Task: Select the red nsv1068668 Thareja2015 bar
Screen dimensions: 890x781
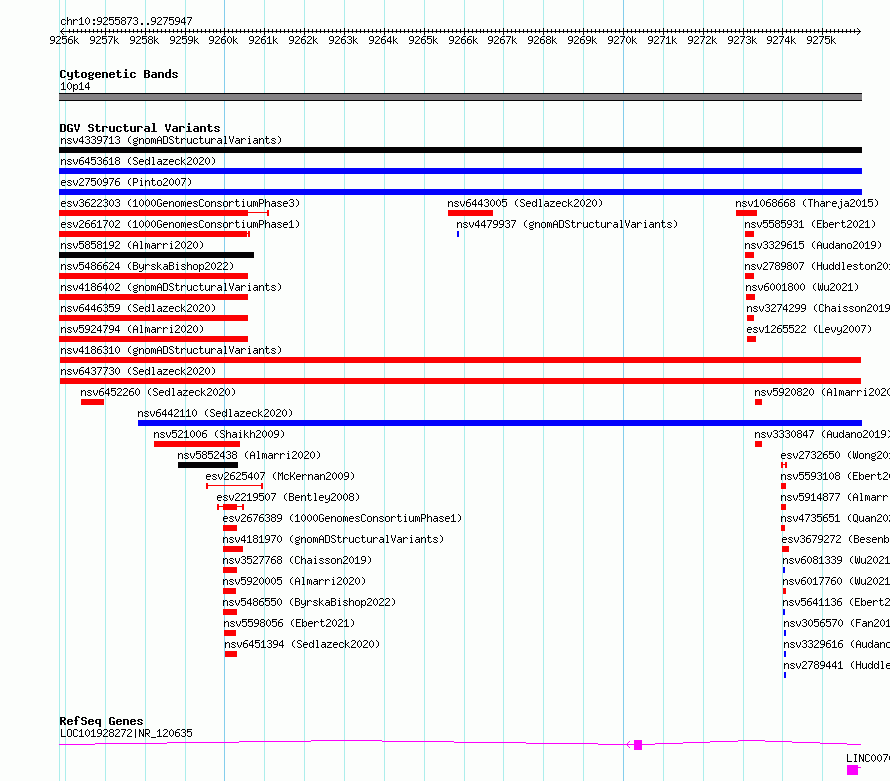Action: pyautogui.click(x=746, y=213)
